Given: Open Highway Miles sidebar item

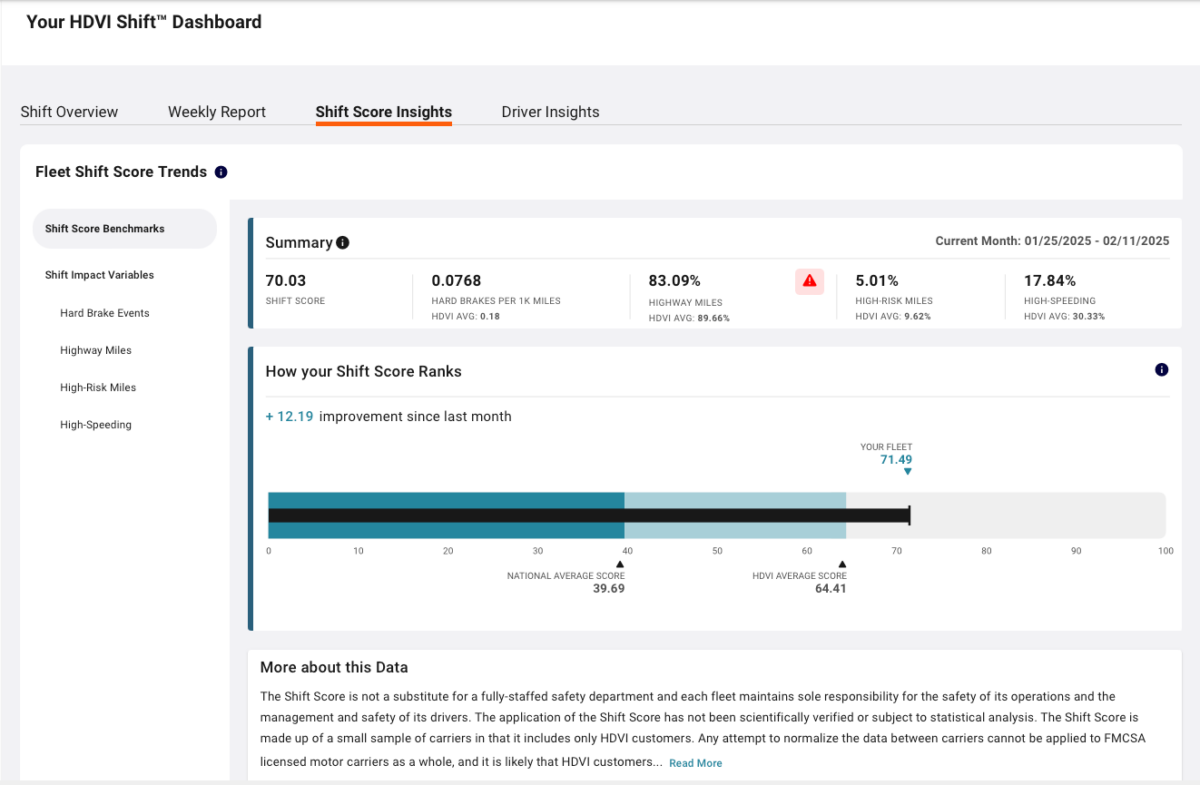Looking at the screenshot, I should 95,350.
